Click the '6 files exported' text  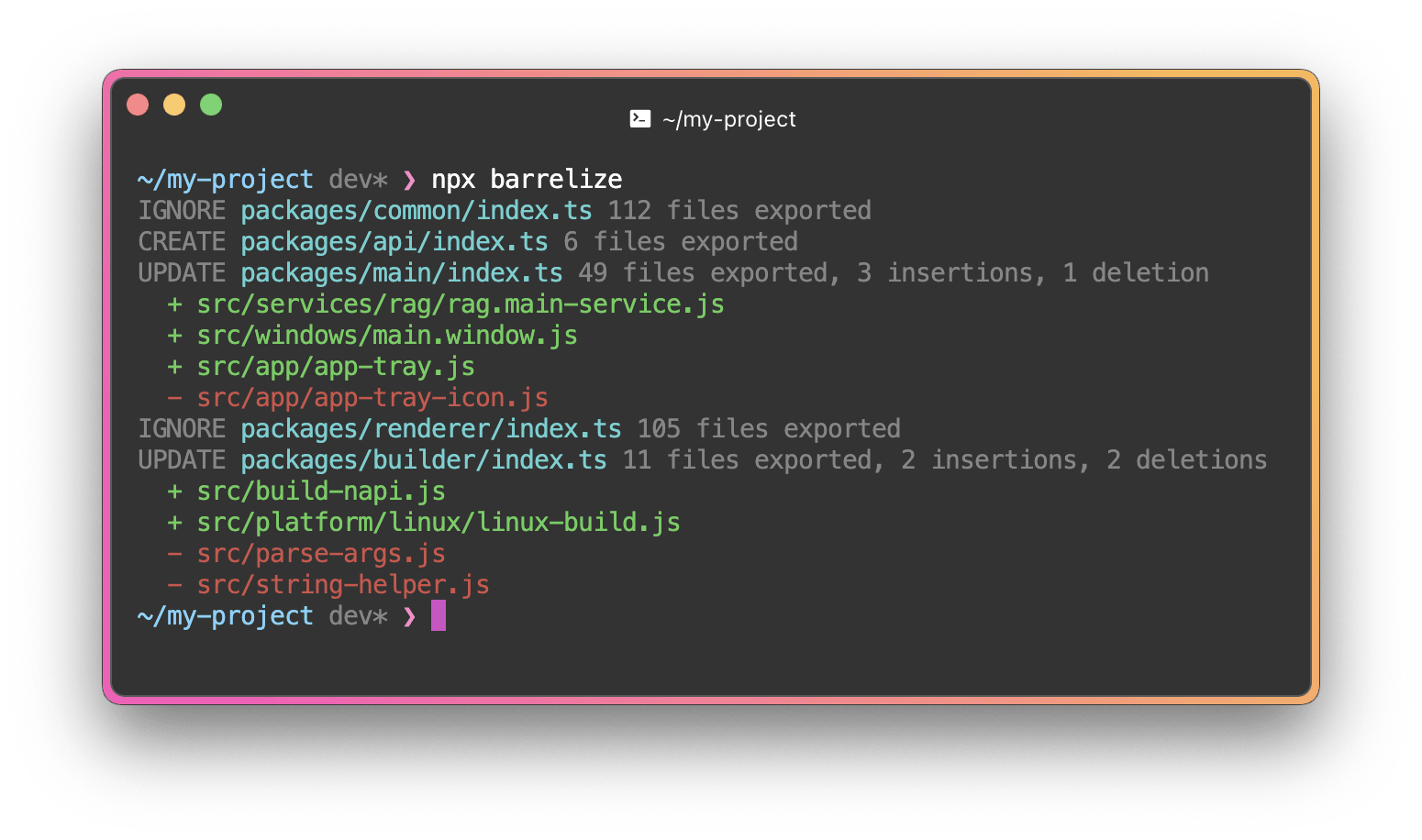[x=681, y=241]
